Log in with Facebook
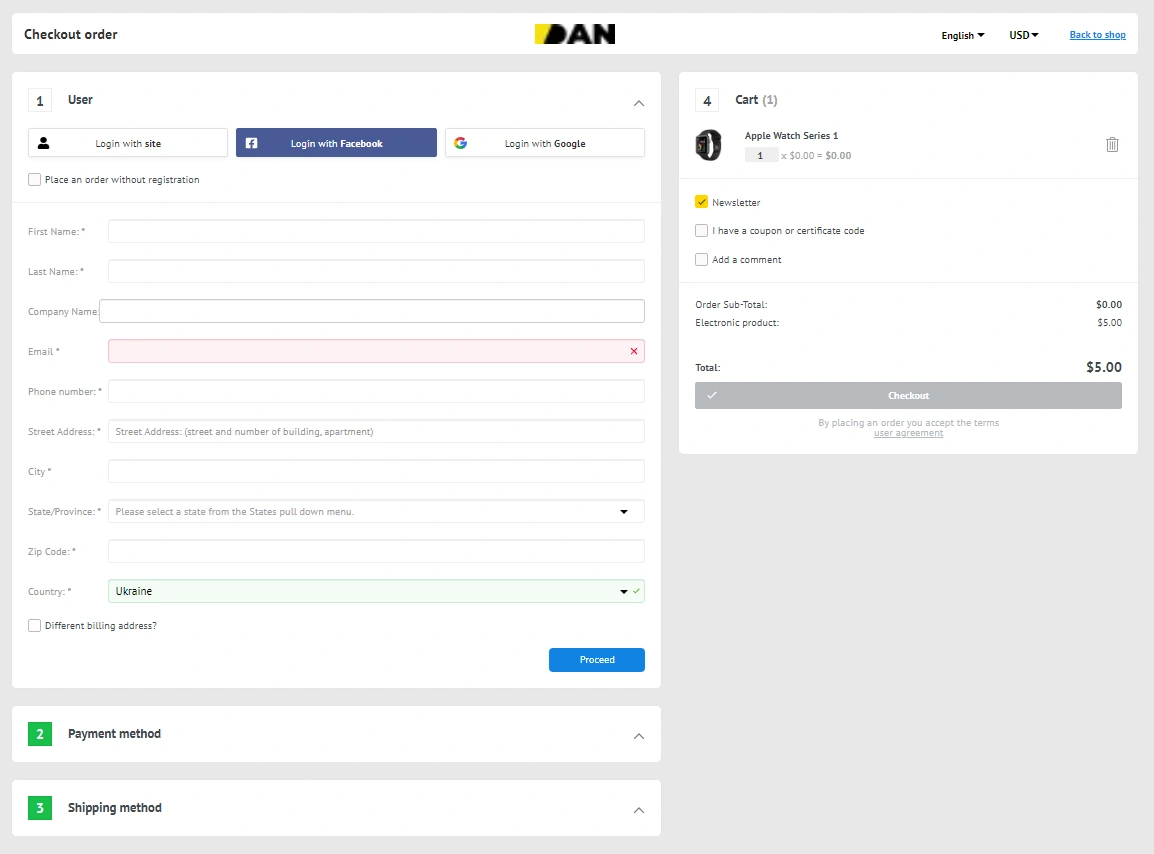1154x854 pixels. click(336, 143)
